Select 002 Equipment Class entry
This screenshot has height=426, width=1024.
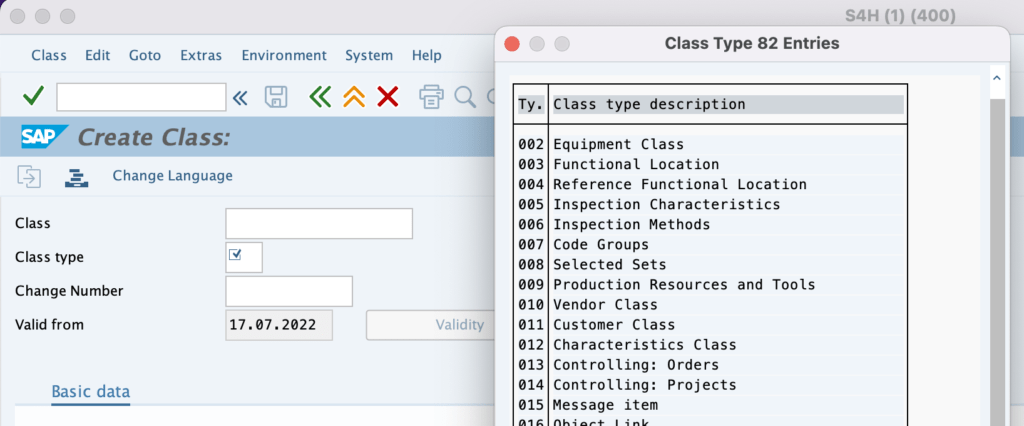[x=711, y=144]
